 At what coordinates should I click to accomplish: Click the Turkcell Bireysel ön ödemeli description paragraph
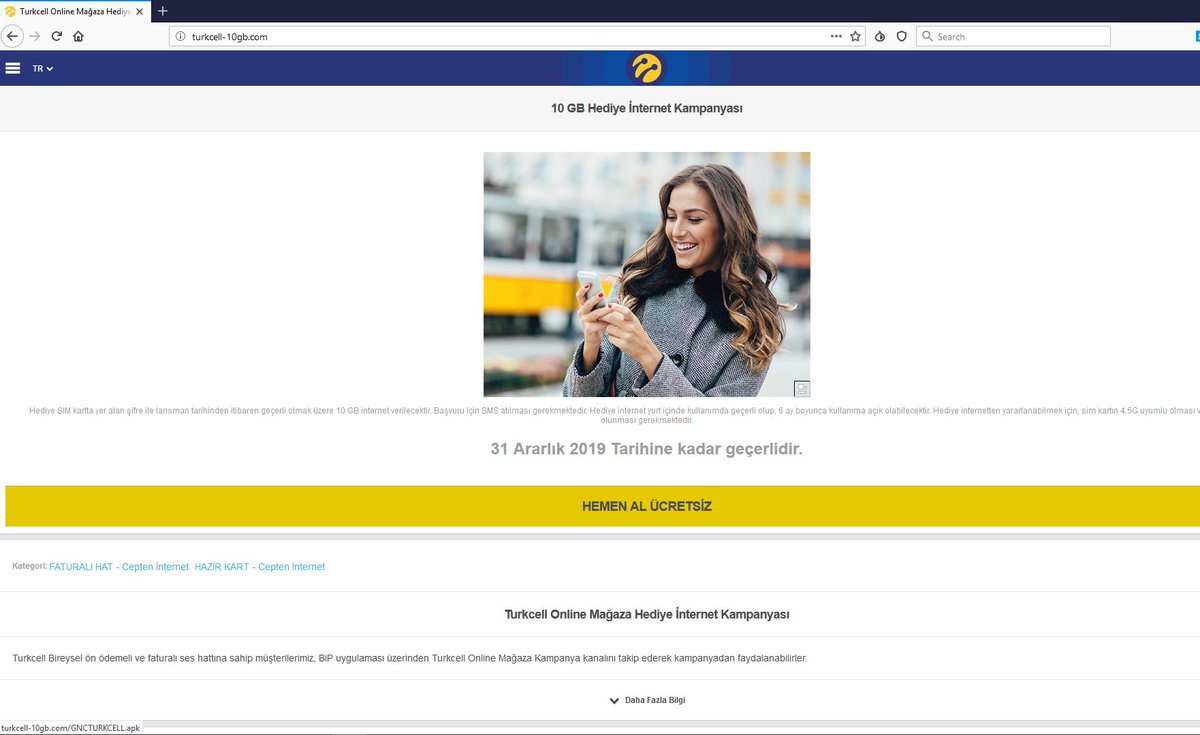[410, 658]
